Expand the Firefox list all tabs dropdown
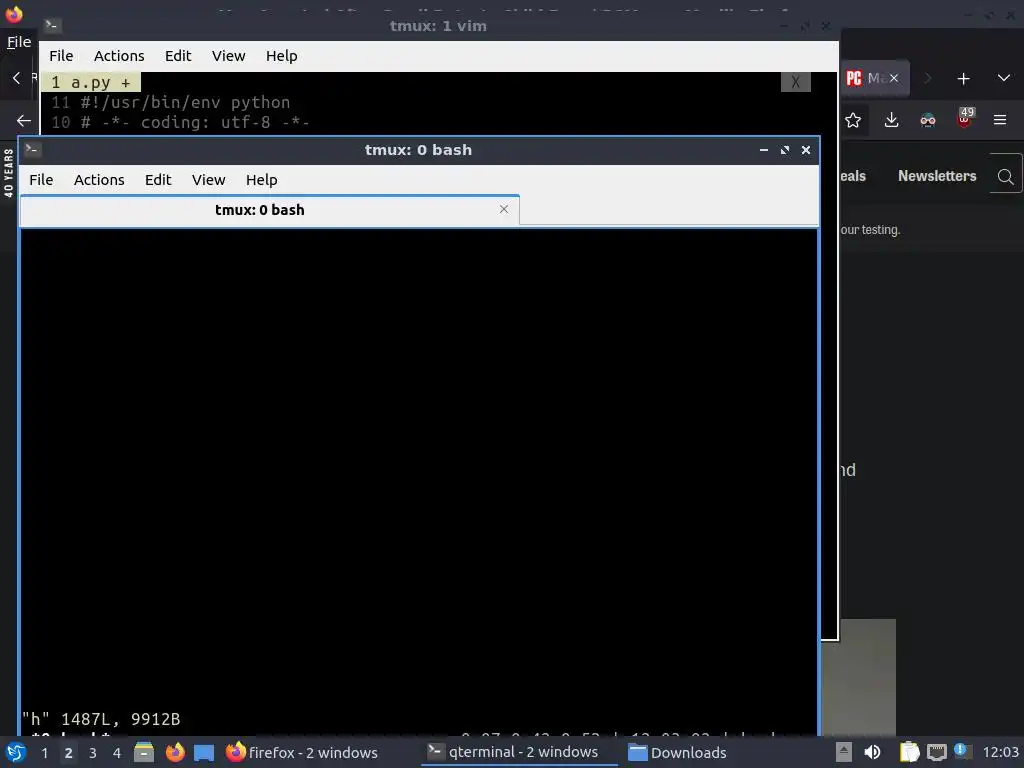1024x768 pixels. pyautogui.click(x=1004, y=78)
